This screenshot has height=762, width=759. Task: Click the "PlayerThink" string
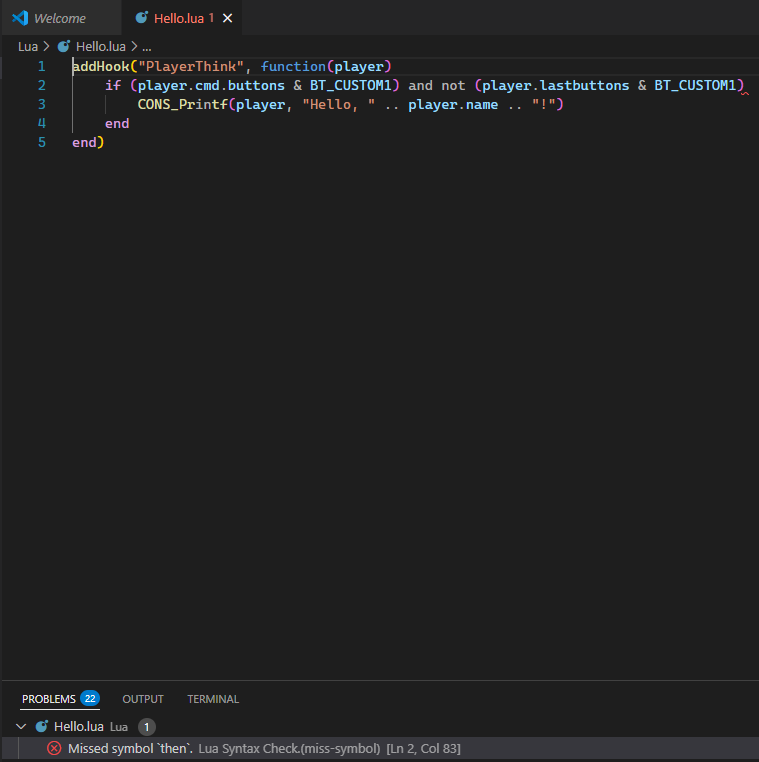191,66
